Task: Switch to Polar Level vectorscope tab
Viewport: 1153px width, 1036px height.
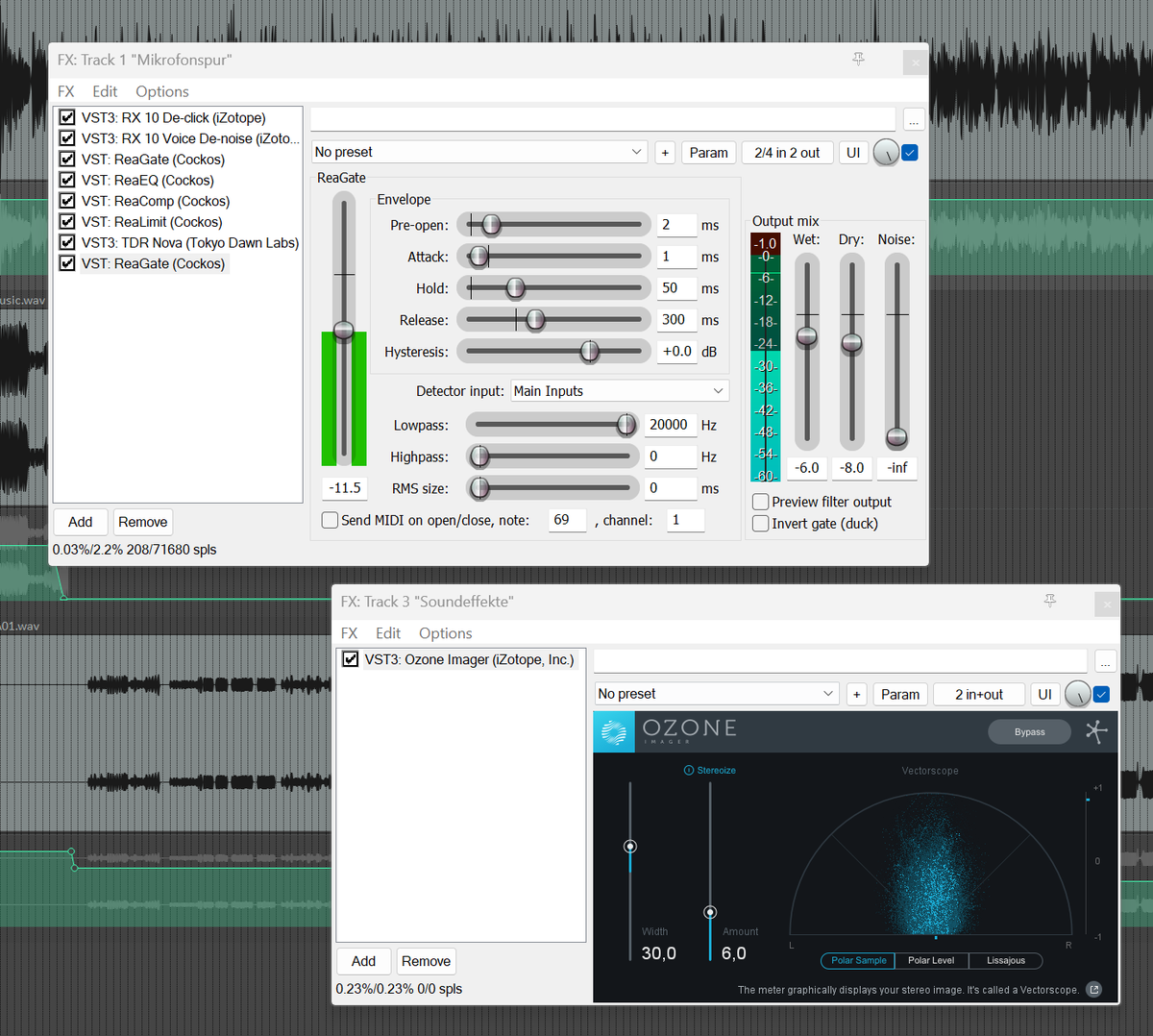Action: [x=931, y=960]
